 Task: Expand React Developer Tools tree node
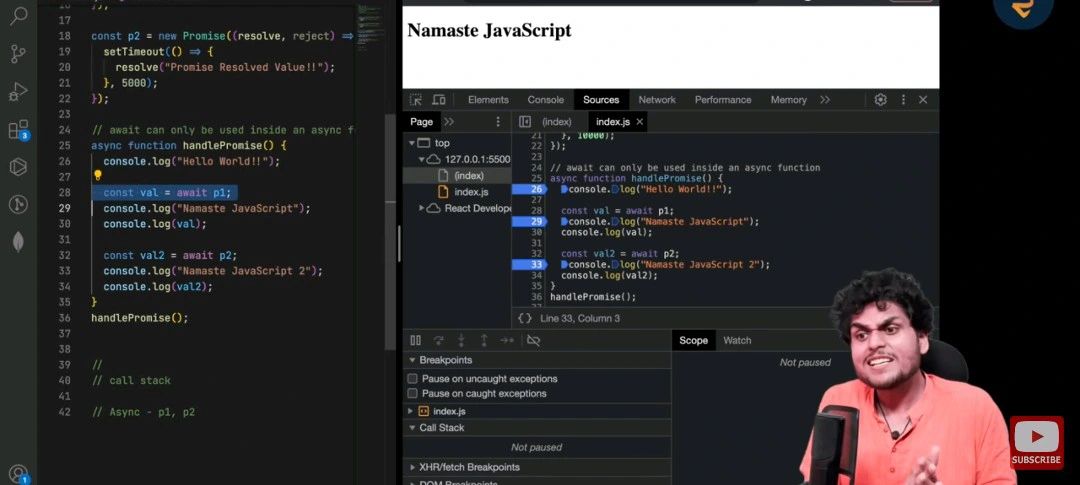click(422, 208)
